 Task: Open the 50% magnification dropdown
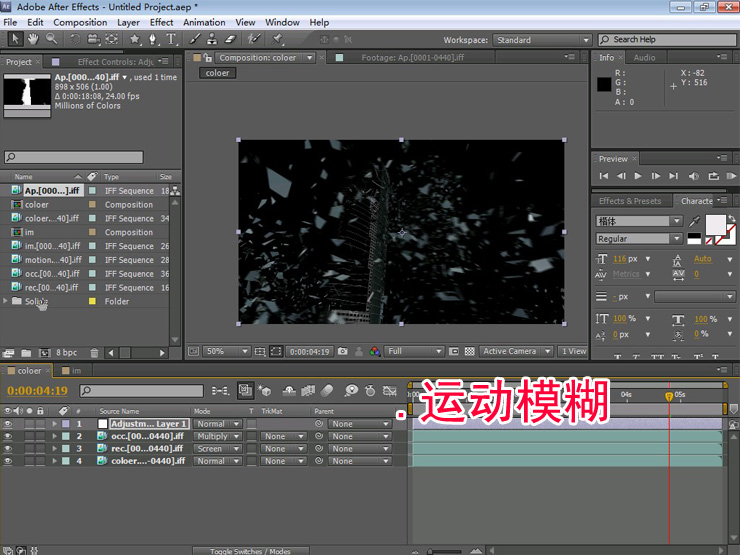coord(226,352)
